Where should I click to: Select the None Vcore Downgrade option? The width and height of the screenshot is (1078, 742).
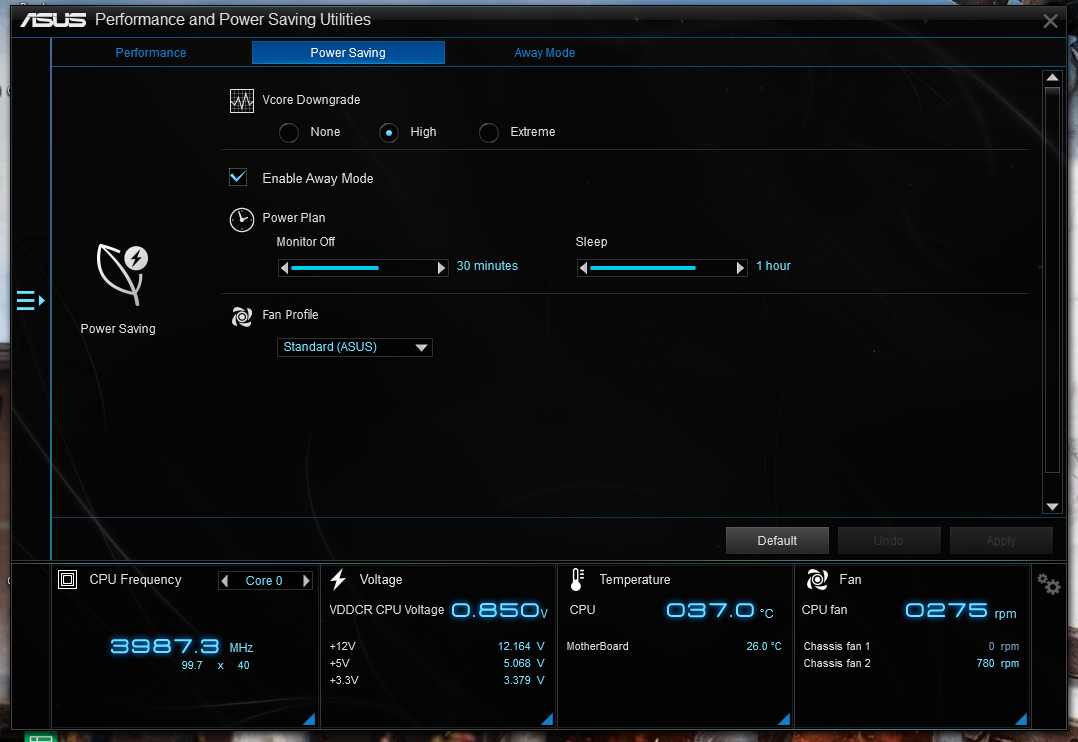tap(289, 132)
